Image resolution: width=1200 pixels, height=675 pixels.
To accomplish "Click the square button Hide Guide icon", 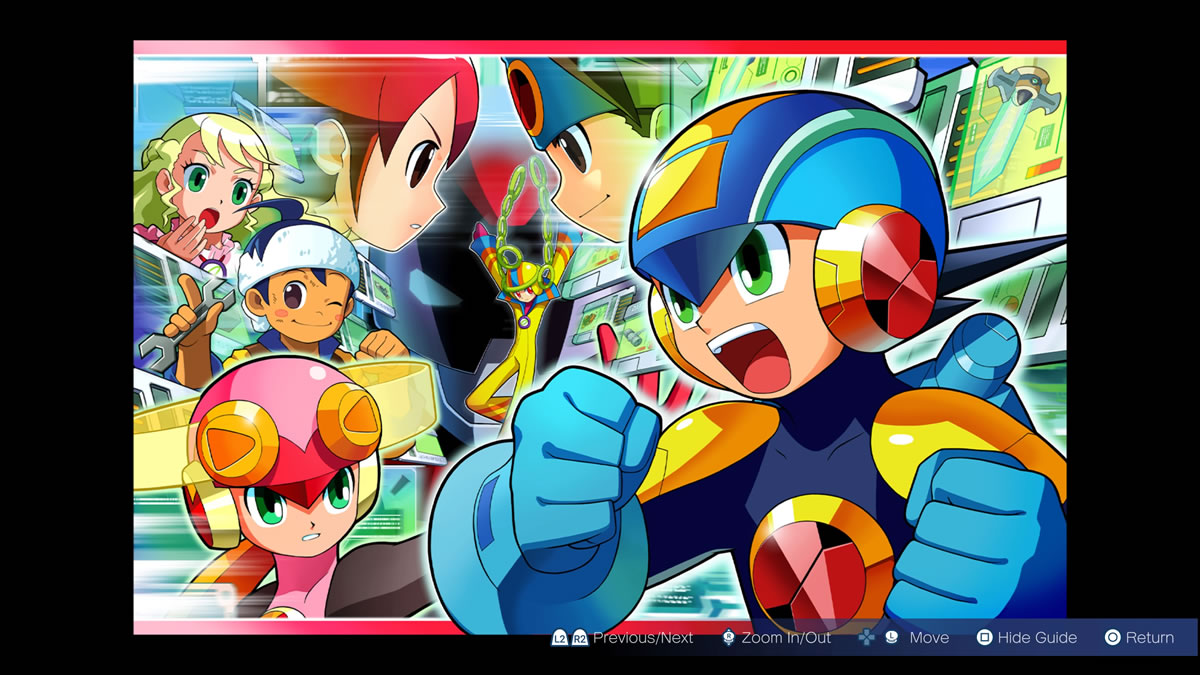I will pyautogui.click(x=984, y=638).
